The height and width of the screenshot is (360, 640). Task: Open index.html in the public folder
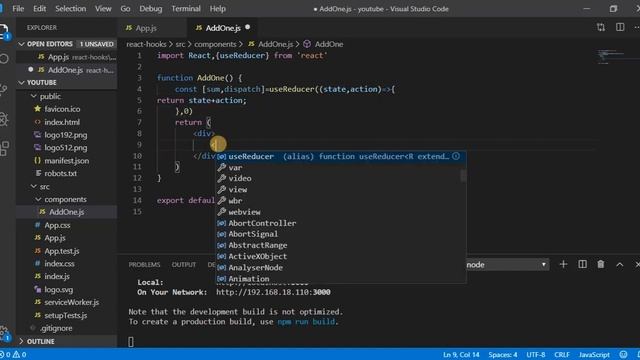click(x=62, y=122)
